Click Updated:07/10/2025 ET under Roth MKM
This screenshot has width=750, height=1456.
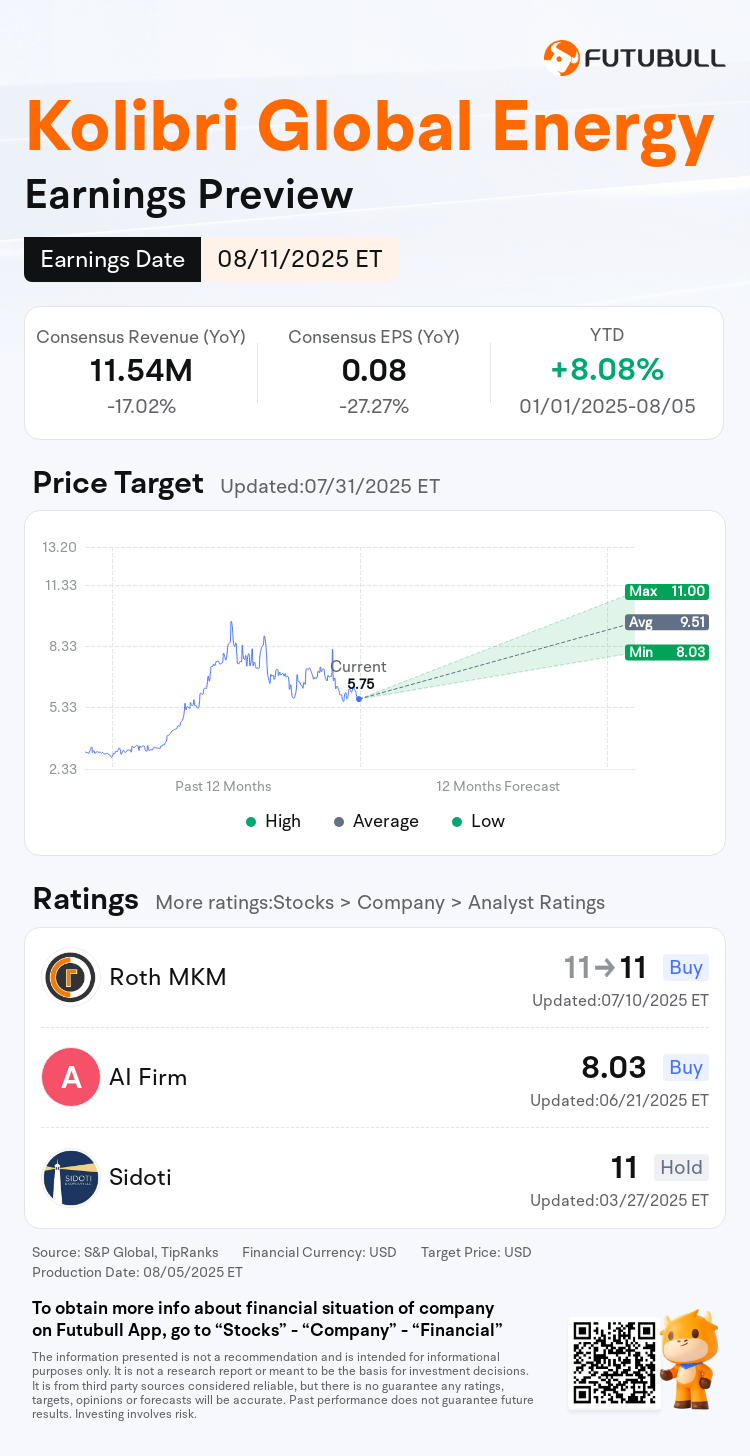click(x=620, y=1000)
